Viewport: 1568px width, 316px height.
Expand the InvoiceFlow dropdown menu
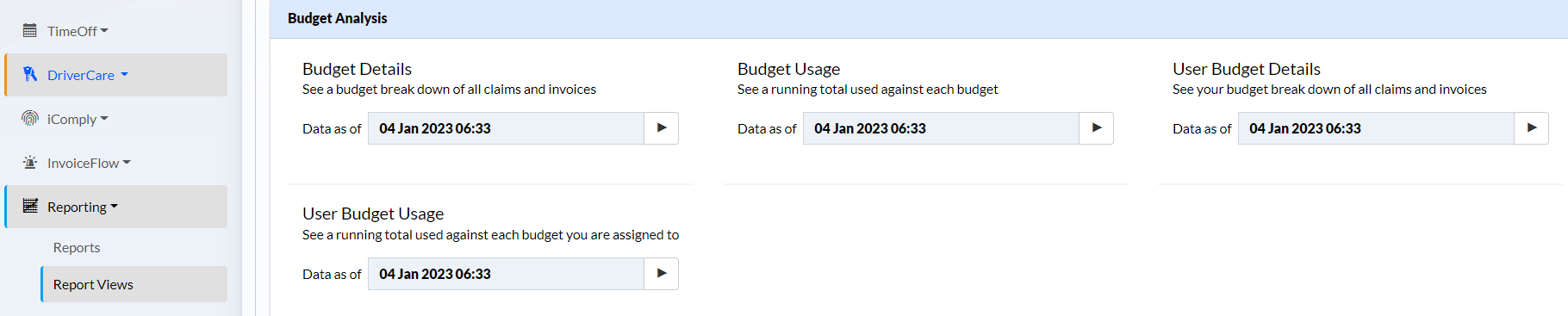(89, 163)
